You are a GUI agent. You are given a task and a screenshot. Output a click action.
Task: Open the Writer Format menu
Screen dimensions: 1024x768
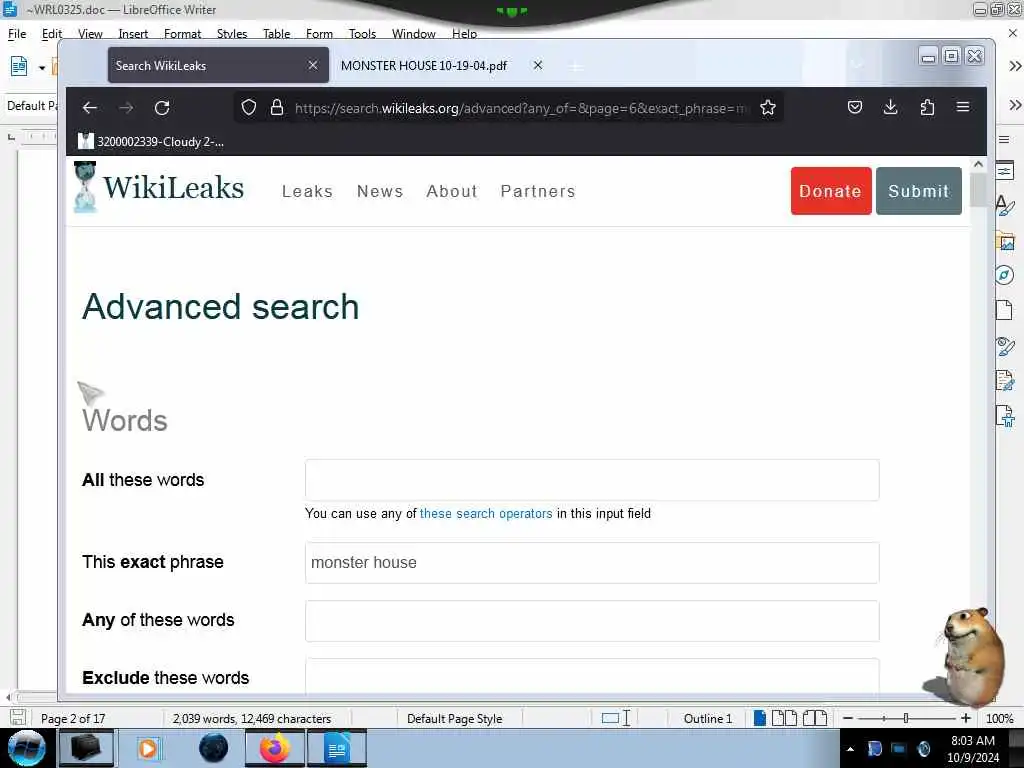182,34
